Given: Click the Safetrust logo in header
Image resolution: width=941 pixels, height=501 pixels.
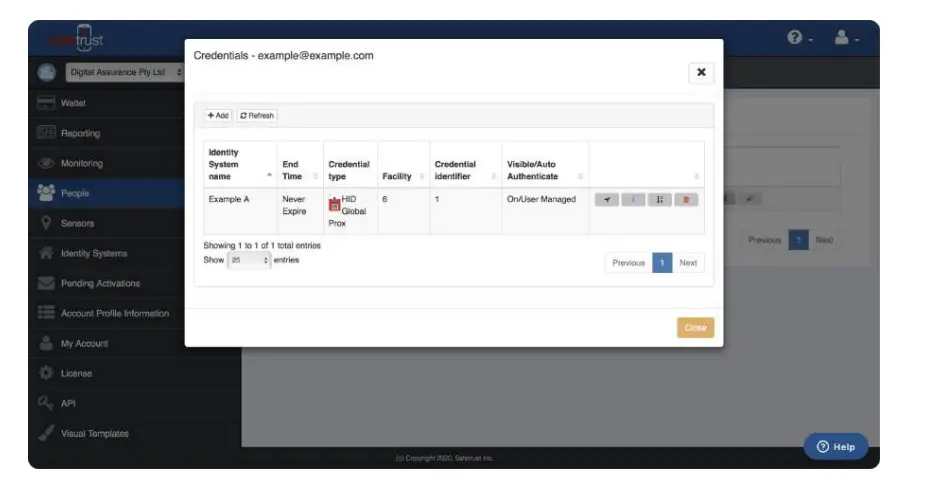Looking at the screenshot, I should (76, 38).
